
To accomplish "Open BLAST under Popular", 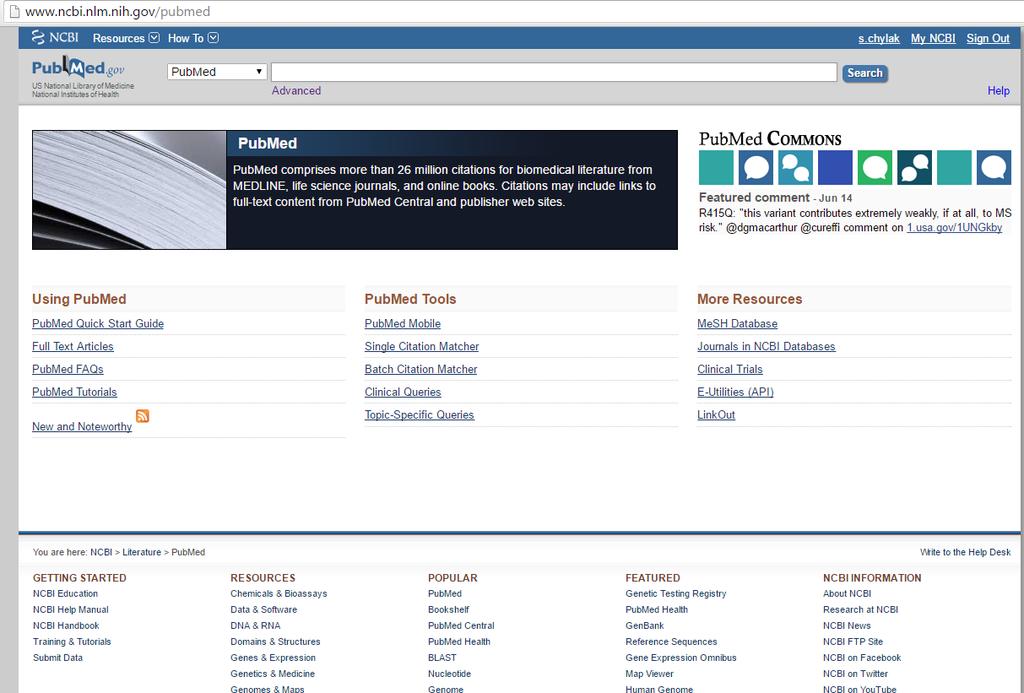I will coord(442,658).
